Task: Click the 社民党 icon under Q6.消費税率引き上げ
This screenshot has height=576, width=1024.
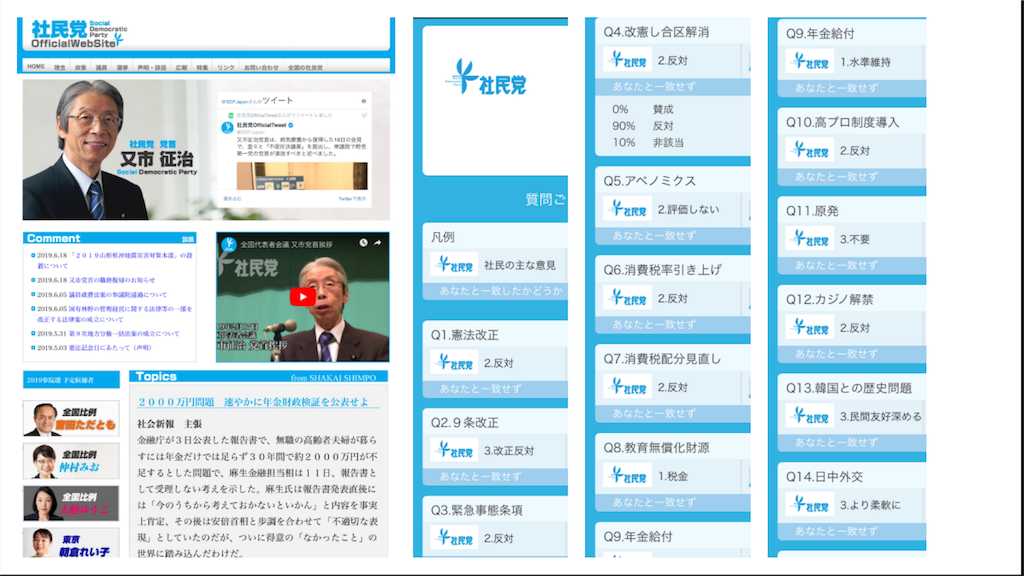Action: tap(628, 298)
